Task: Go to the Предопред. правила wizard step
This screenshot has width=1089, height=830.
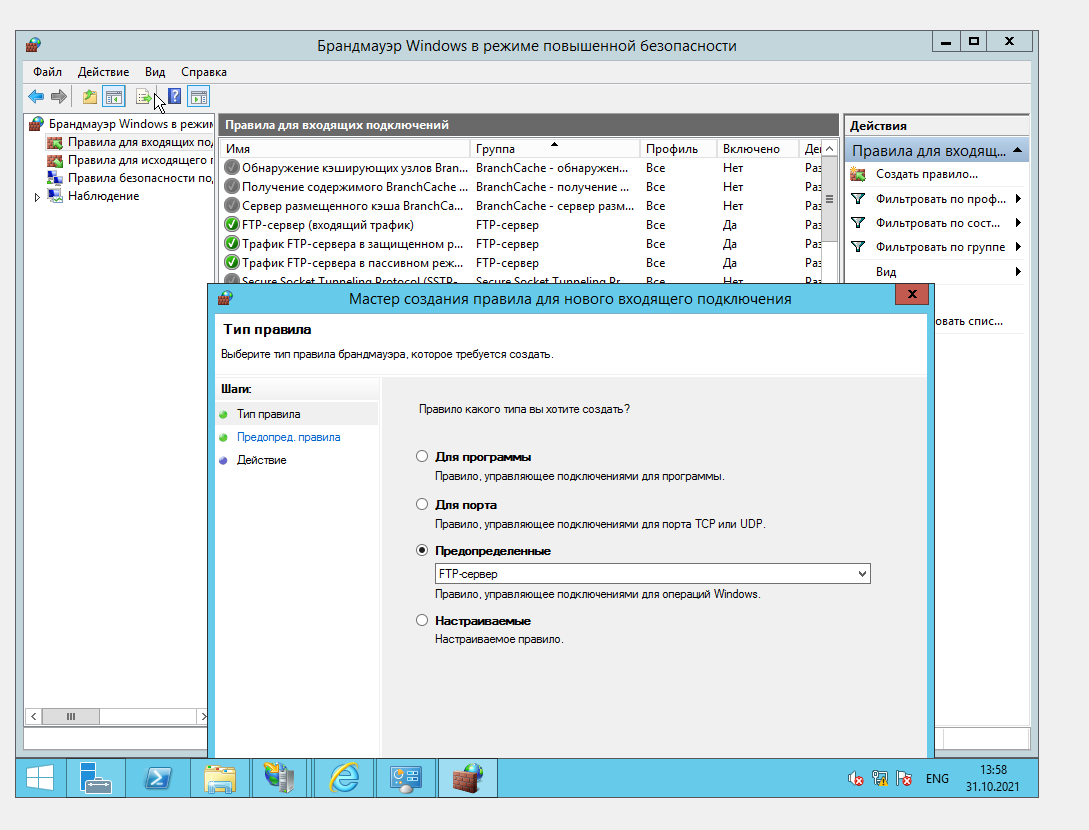Action: [x=288, y=437]
